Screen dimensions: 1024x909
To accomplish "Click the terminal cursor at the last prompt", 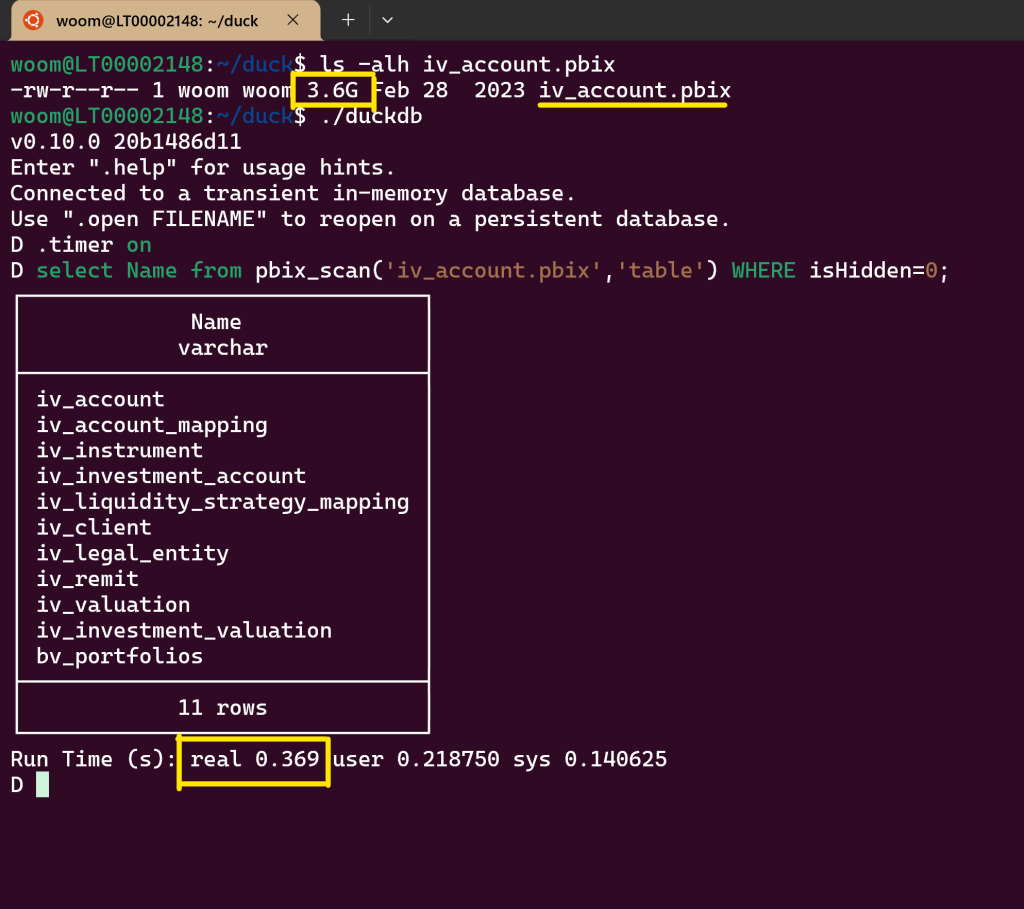I will tap(42, 785).
